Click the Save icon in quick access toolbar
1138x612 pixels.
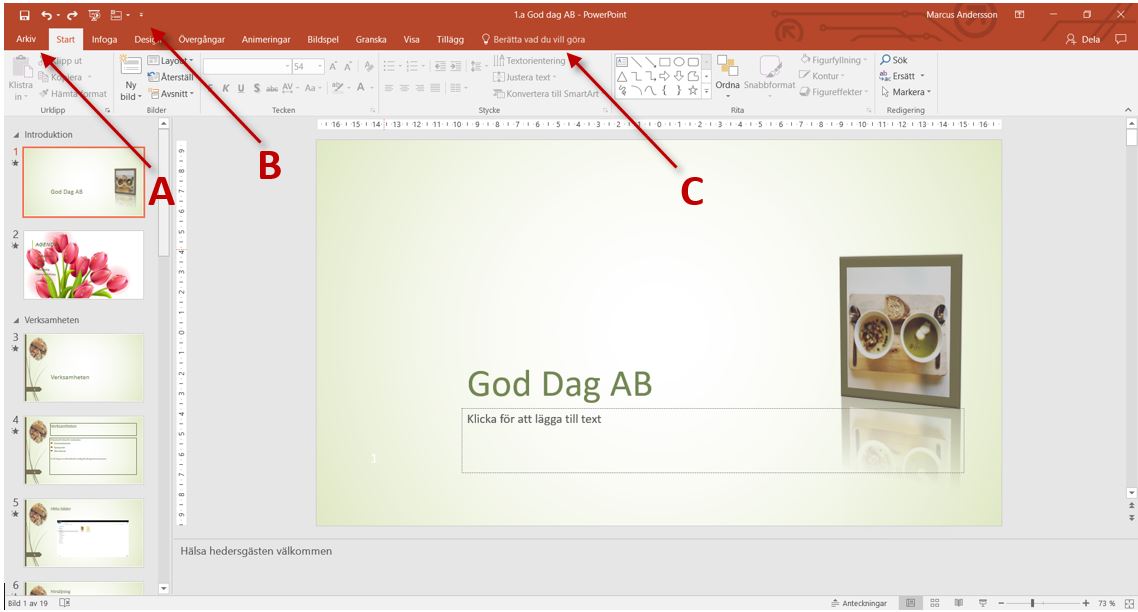[25, 15]
